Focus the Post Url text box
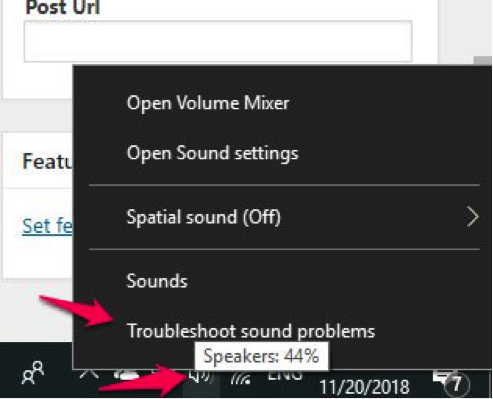The height and width of the screenshot is (399, 493). (x=218, y=41)
